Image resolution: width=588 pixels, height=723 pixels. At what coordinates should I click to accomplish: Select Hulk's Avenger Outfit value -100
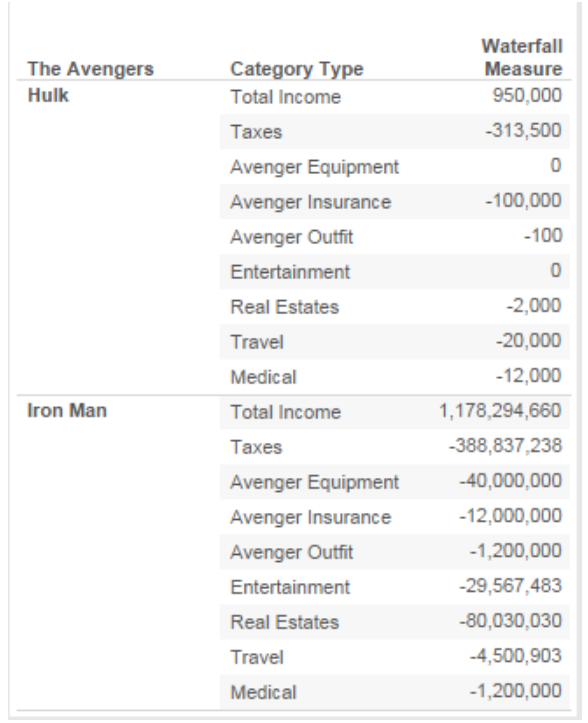[543, 236]
